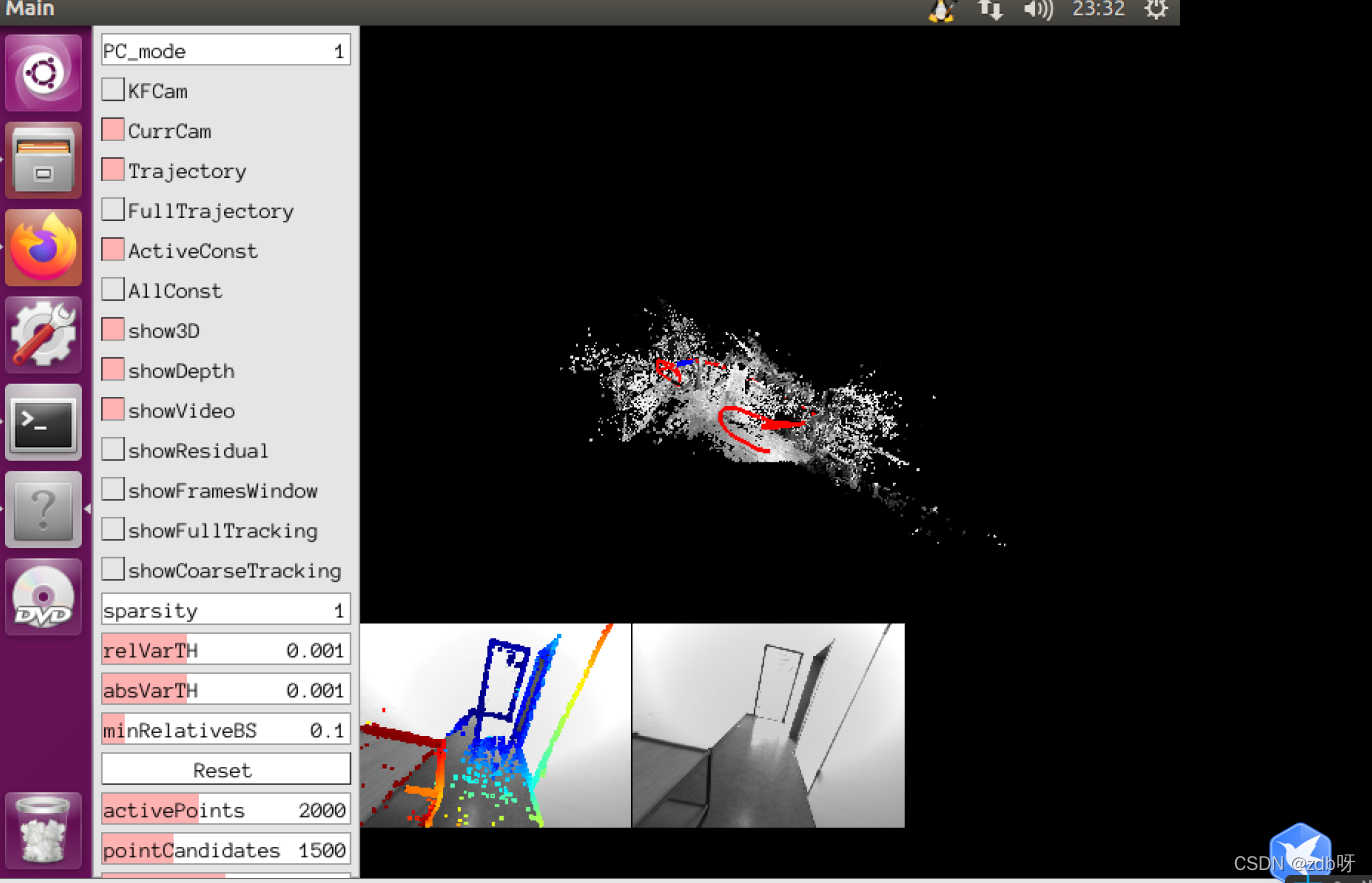Launch the Files manager from dock

click(x=43, y=160)
